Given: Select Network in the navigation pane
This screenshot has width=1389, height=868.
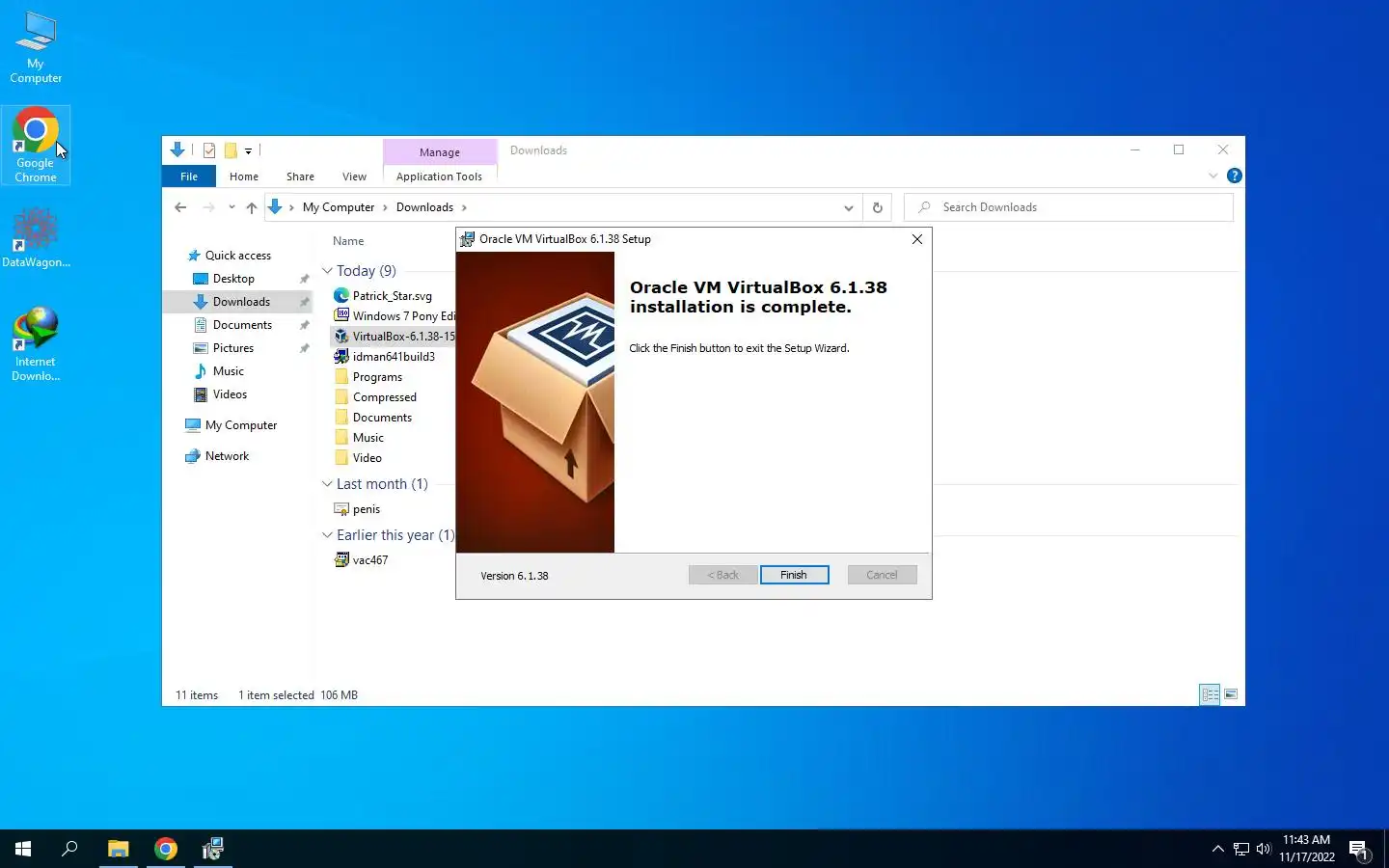Looking at the screenshot, I should [x=227, y=456].
